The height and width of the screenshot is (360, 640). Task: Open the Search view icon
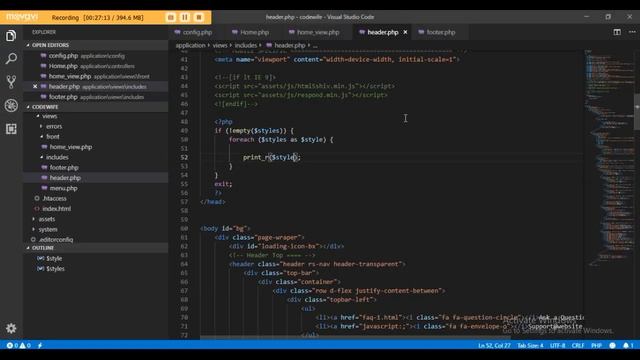[11, 59]
